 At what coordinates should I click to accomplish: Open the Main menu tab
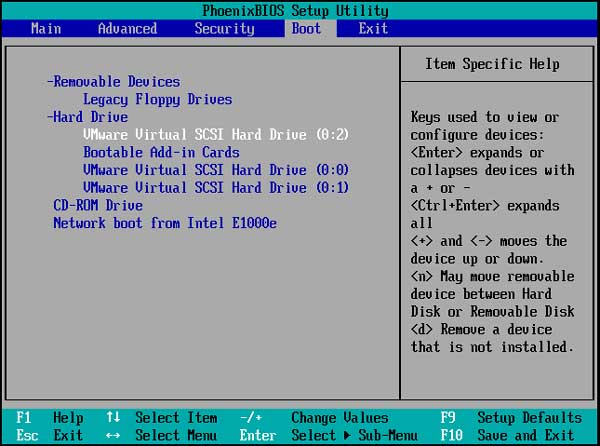46,28
